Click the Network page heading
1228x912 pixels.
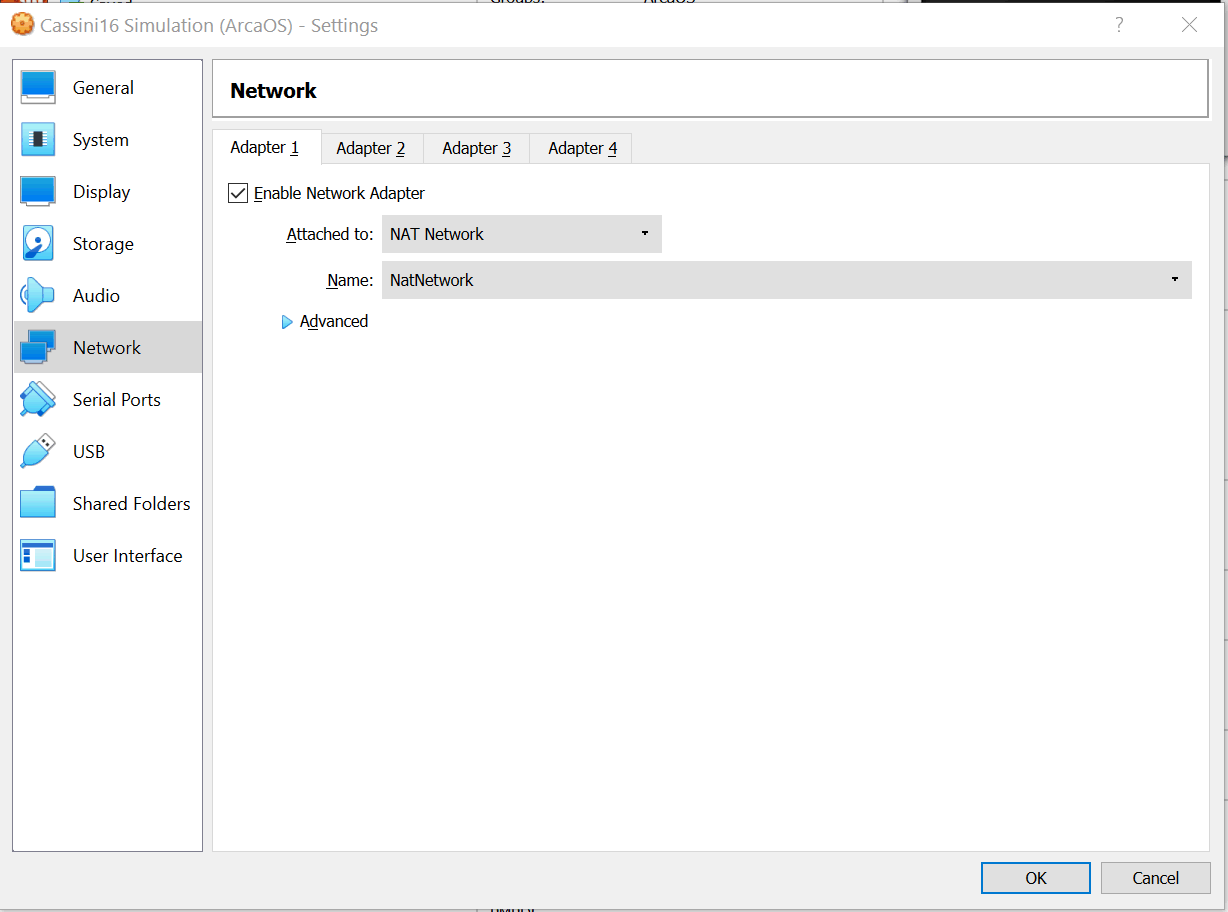pyautogui.click(x=273, y=90)
